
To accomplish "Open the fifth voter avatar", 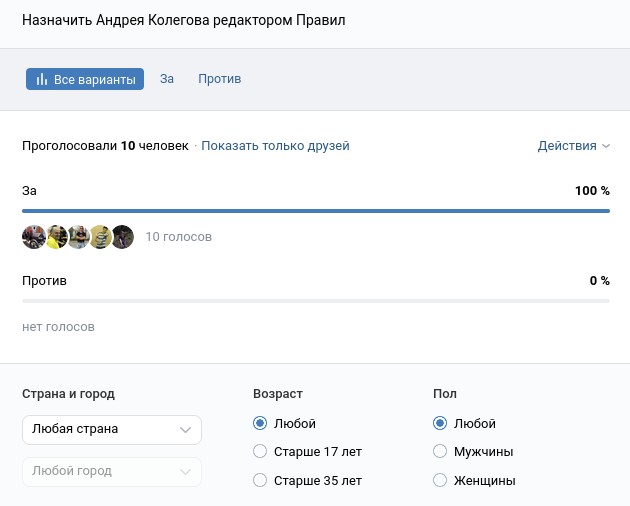I will coord(122,237).
